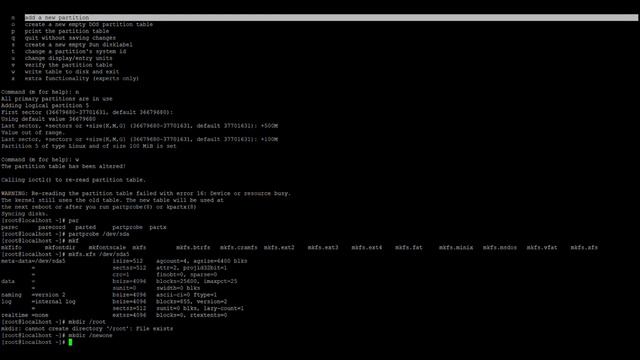Select the 'mkfs.xfs /dev/sda5' command line
This screenshot has width=640, height=360.
click(65, 254)
